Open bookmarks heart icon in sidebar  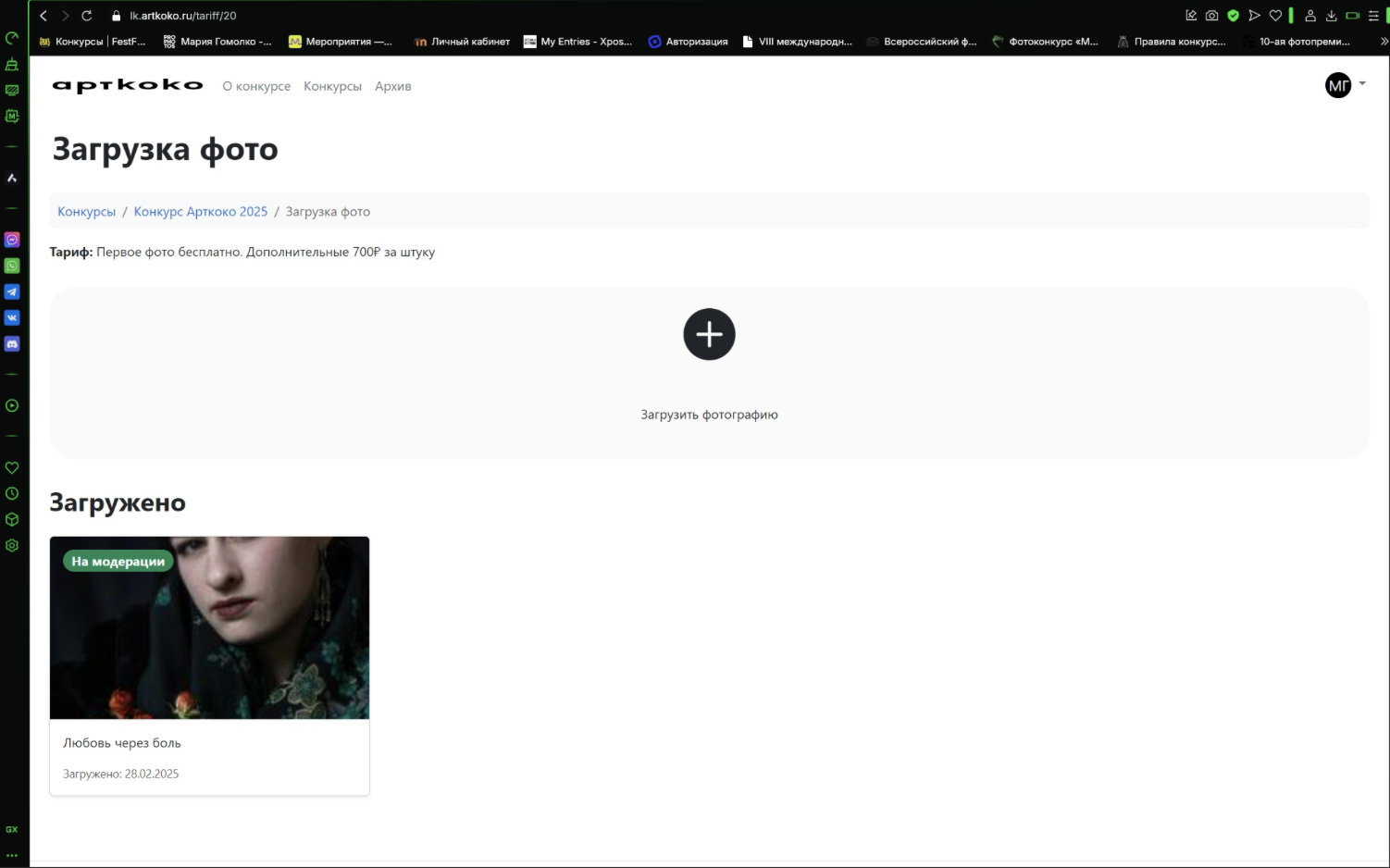[12, 467]
